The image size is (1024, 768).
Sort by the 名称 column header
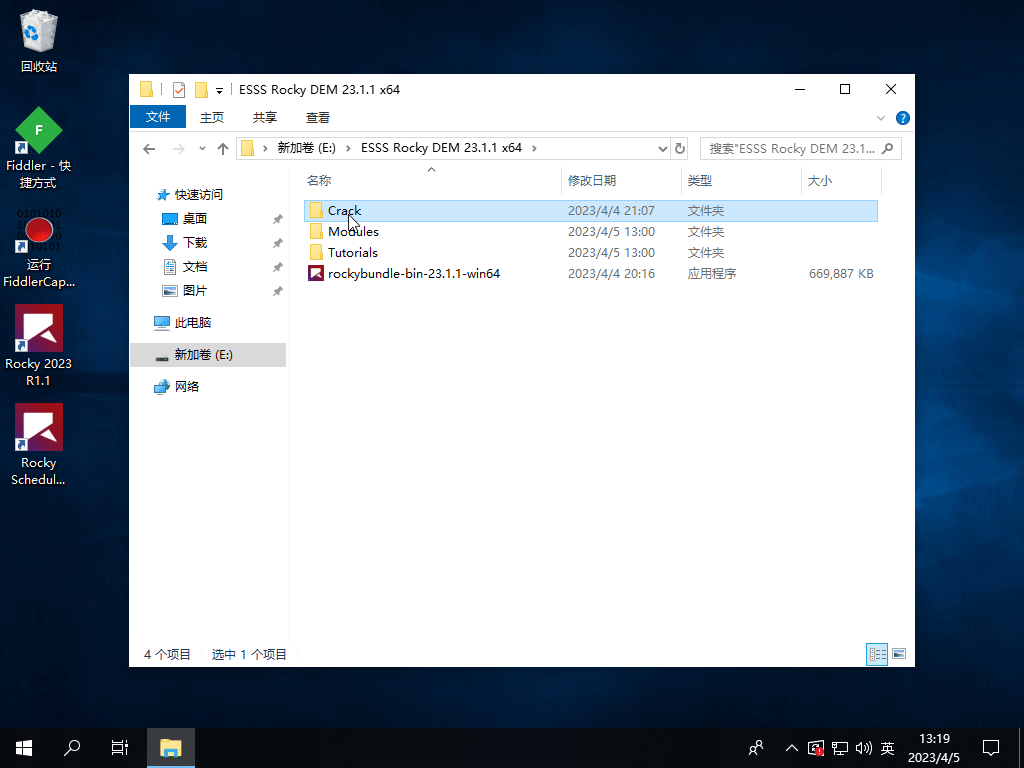(431, 180)
